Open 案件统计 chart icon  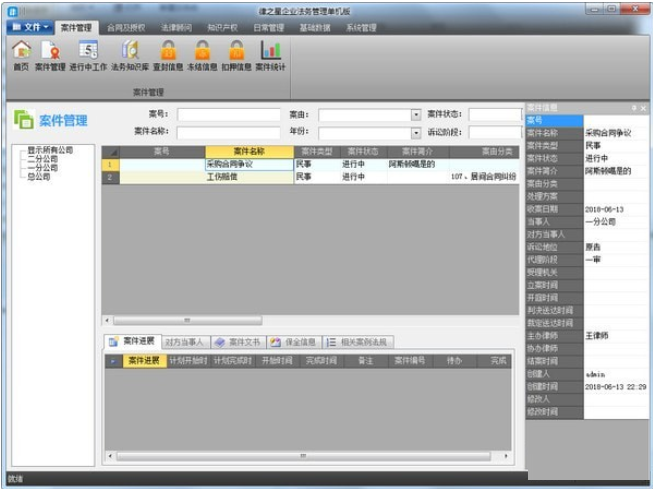pyautogui.click(x=270, y=55)
